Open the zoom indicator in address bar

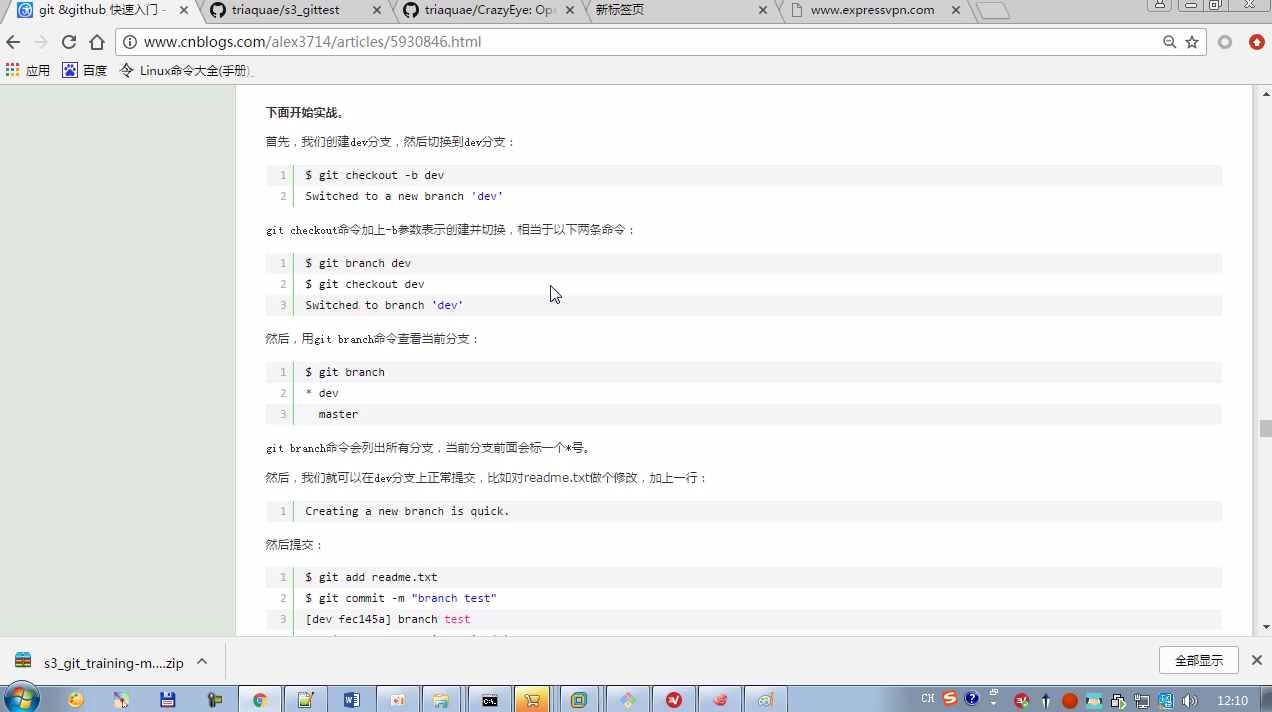pos(1169,42)
